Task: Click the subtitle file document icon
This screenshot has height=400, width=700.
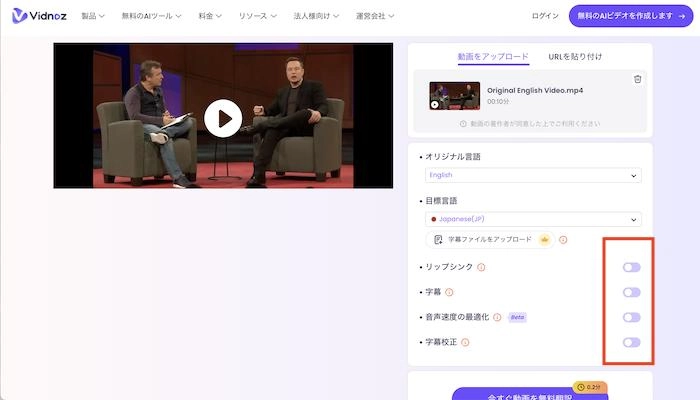Action: pyautogui.click(x=438, y=240)
